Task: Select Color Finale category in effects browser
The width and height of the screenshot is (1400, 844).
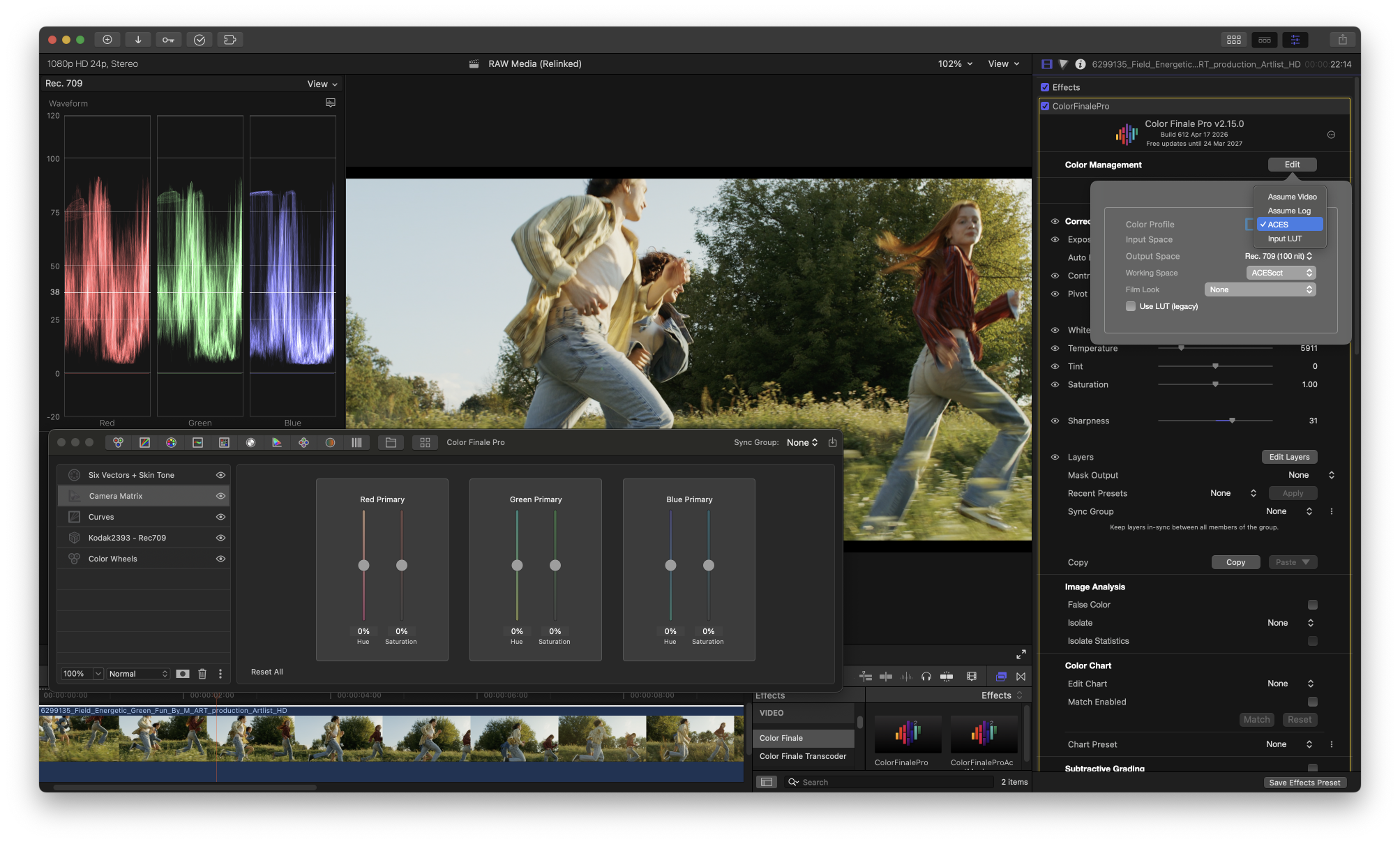Action: point(804,739)
